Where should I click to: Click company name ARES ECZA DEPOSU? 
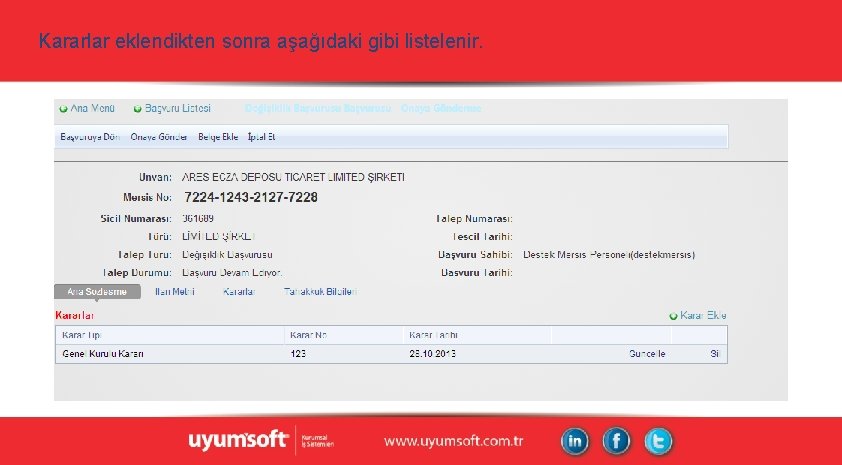293,177
